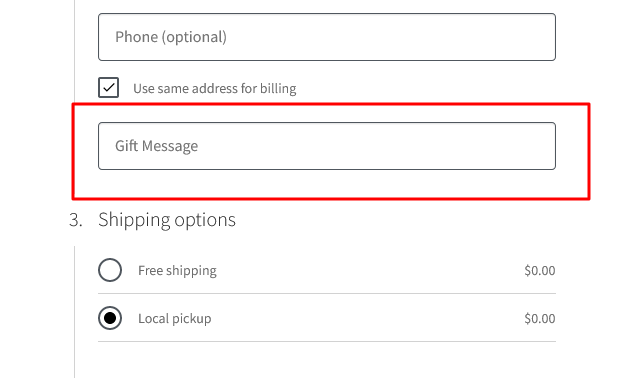Select the Local pickup radio button

(x=110, y=318)
